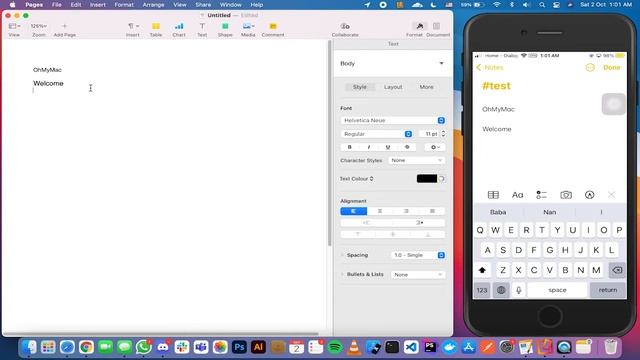The width and height of the screenshot is (640, 360).
Task: Click the Welcome text in document
Action: [x=48, y=83]
